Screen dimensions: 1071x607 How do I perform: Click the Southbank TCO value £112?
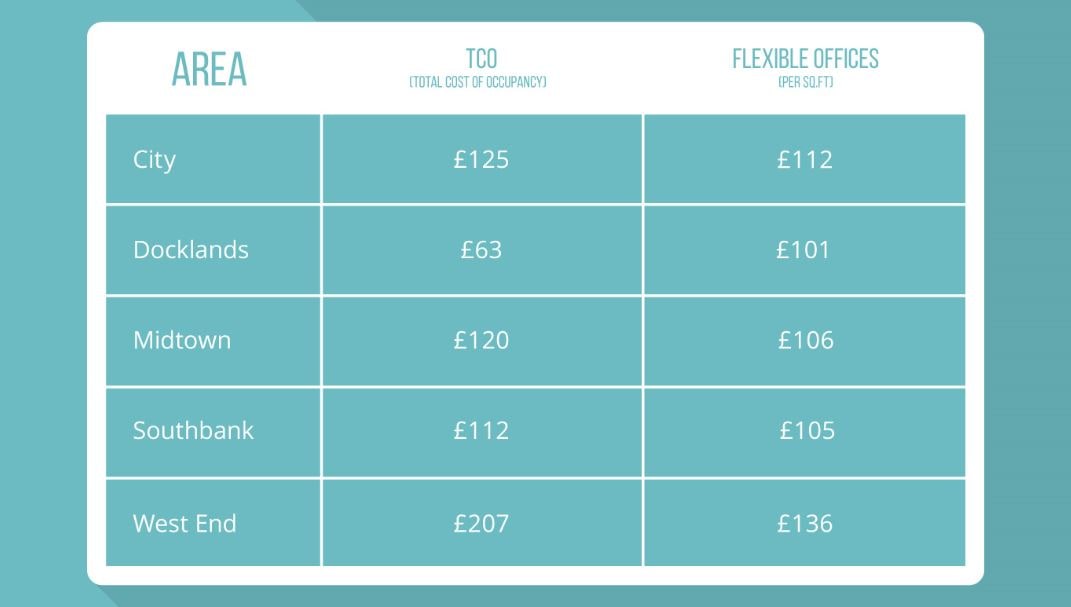pyautogui.click(x=481, y=431)
